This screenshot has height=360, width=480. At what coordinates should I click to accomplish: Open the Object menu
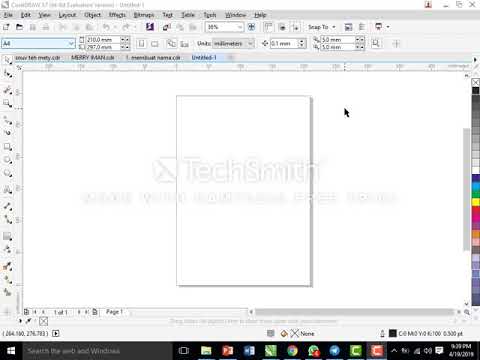pyautogui.click(x=92, y=15)
